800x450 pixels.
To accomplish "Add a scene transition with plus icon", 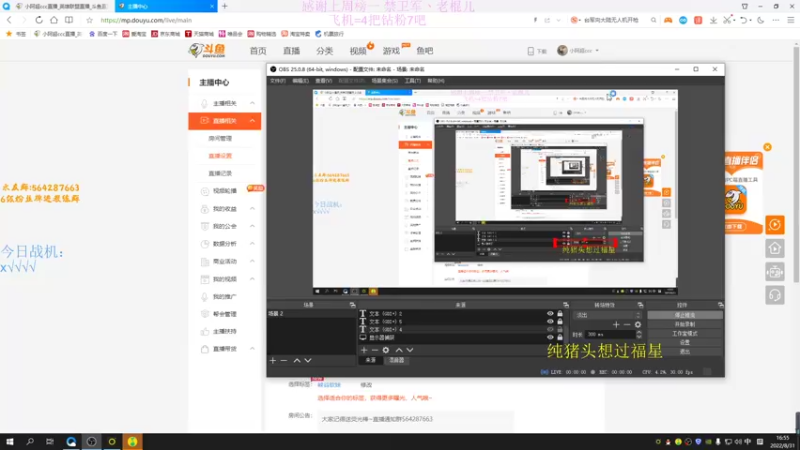I will (x=616, y=324).
